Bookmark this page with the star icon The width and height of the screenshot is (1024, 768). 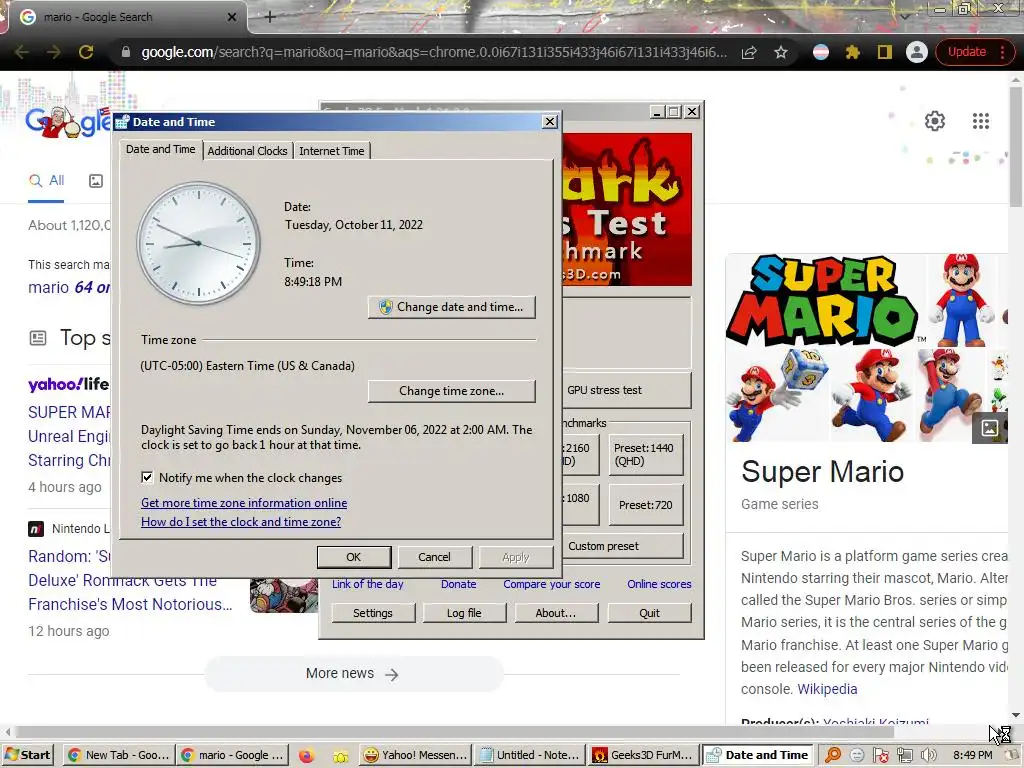click(780, 52)
